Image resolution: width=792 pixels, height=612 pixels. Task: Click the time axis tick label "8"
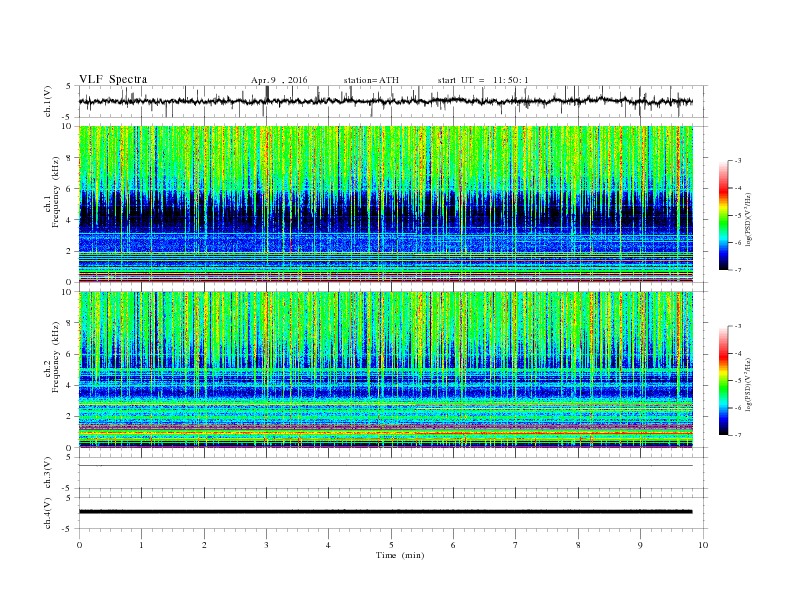(578, 545)
